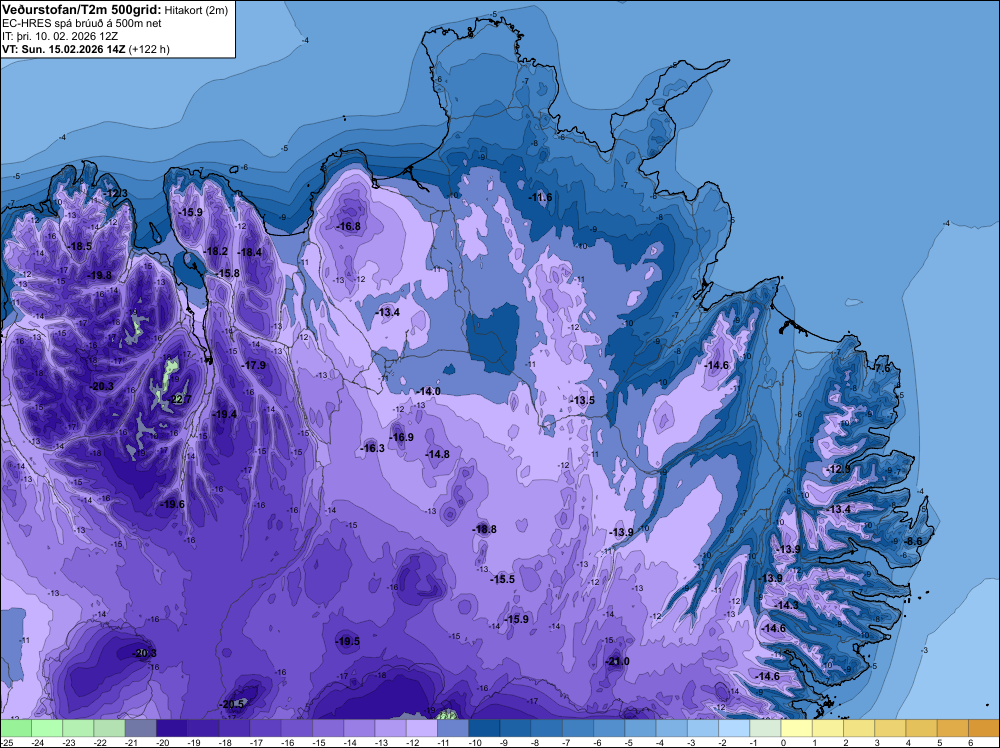This screenshot has height=748, width=1000.
Task: Click the -18.5 temperature reading
Action: point(80,246)
